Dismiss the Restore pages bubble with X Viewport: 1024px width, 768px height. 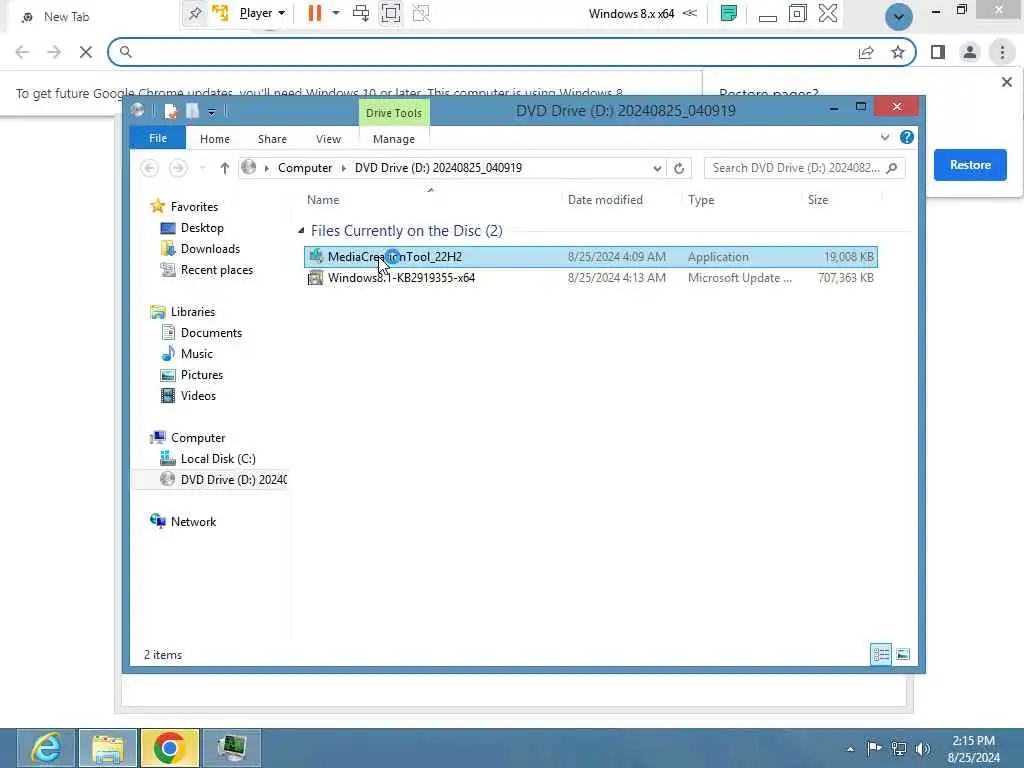coord(1006,82)
